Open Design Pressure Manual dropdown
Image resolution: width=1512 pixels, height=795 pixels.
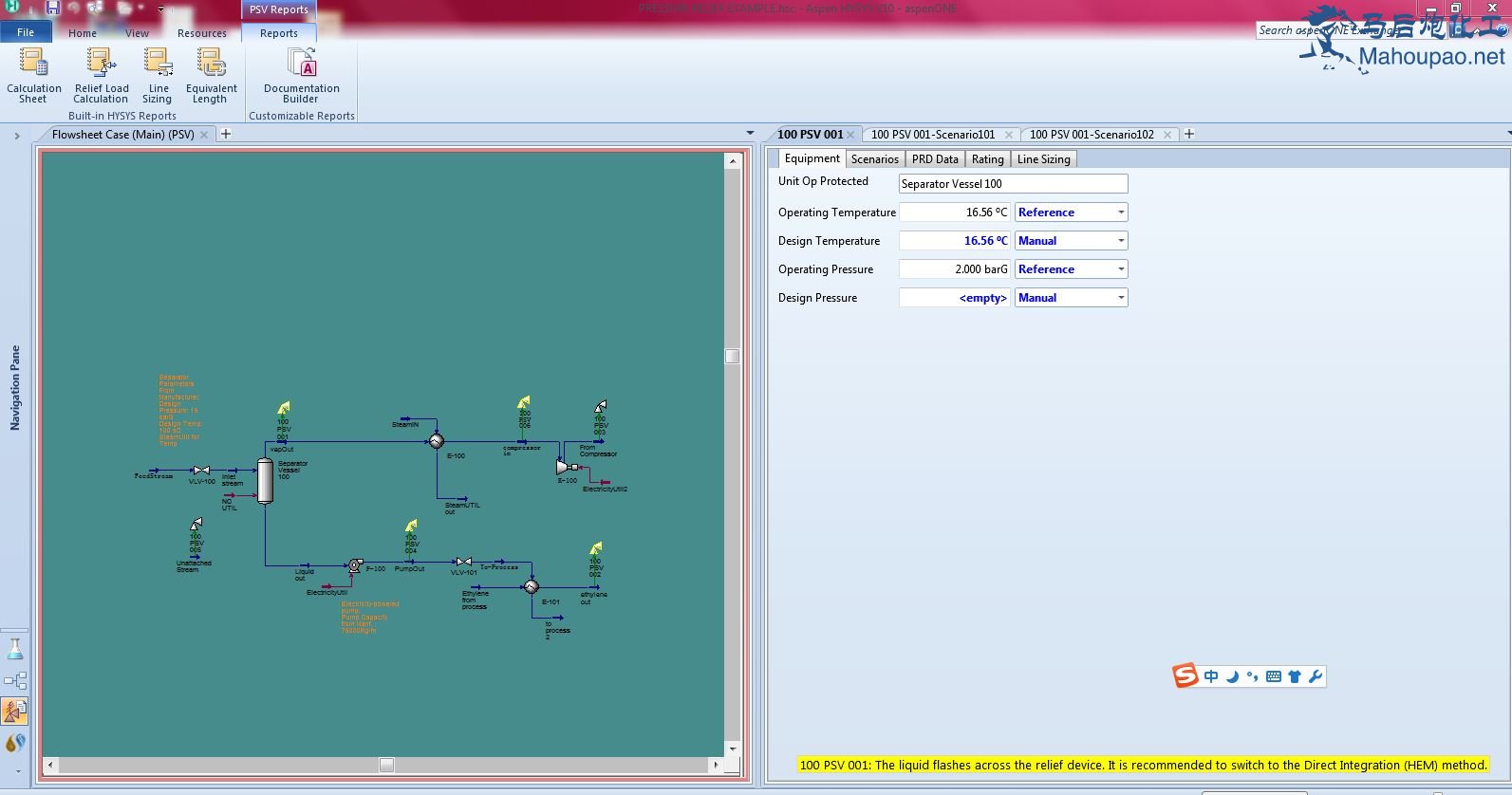point(1071,298)
